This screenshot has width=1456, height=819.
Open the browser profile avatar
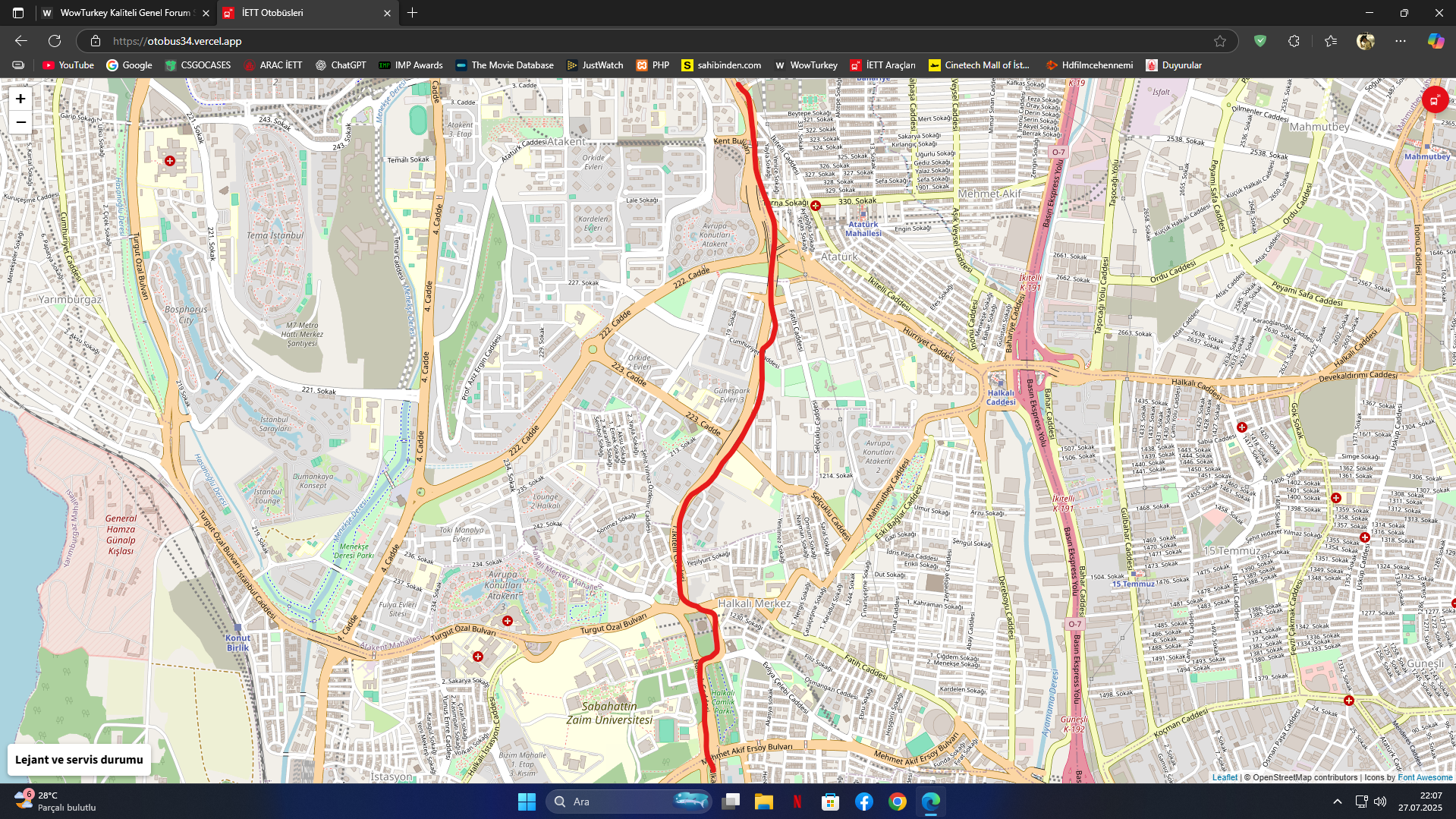pyautogui.click(x=1365, y=41)
